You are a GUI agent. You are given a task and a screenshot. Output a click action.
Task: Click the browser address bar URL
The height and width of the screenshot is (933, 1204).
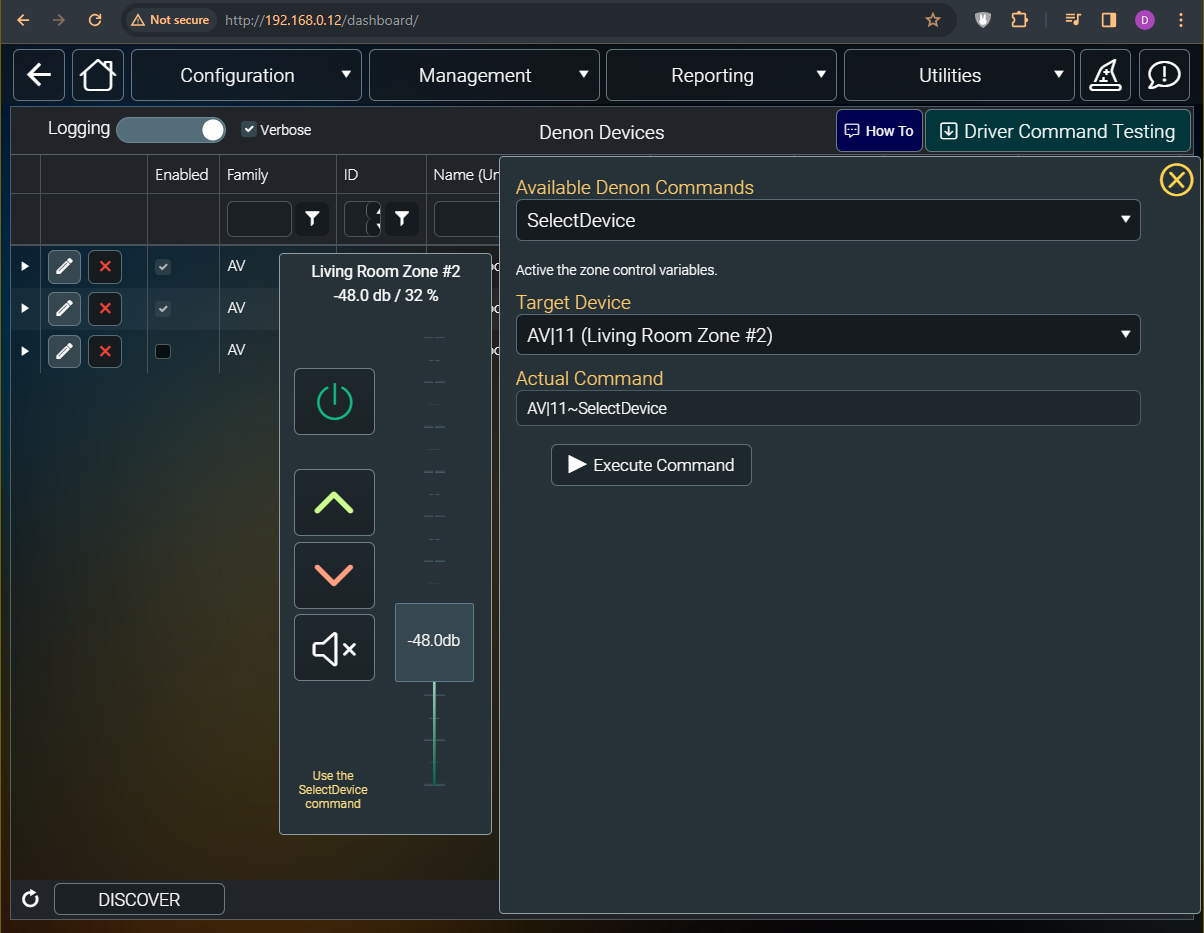(322, 19)
